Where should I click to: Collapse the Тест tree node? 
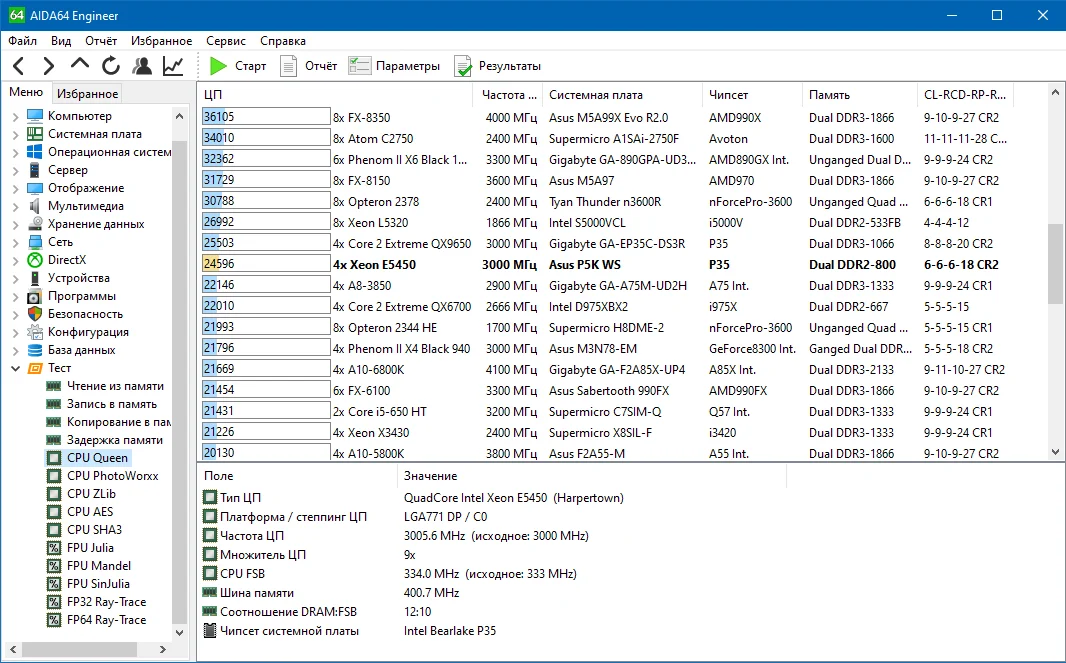[x=16, y=369]
